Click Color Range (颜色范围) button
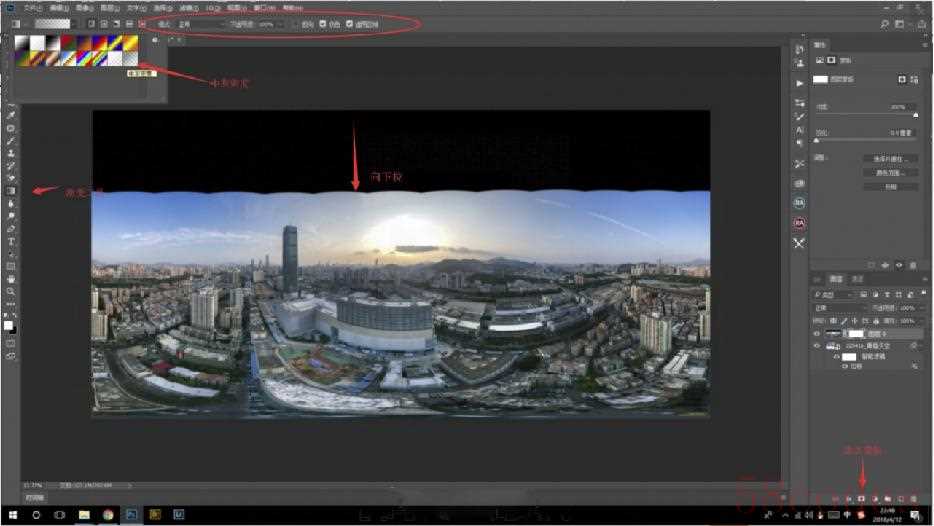The image size is (934, 526). (x=890, y=173)
